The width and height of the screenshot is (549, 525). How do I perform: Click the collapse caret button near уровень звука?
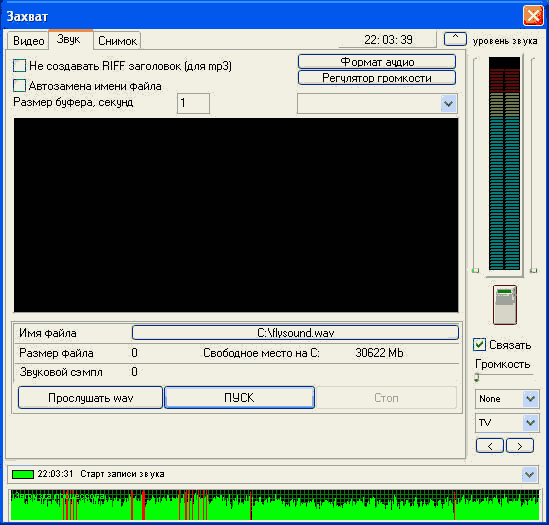click(455, 39)
